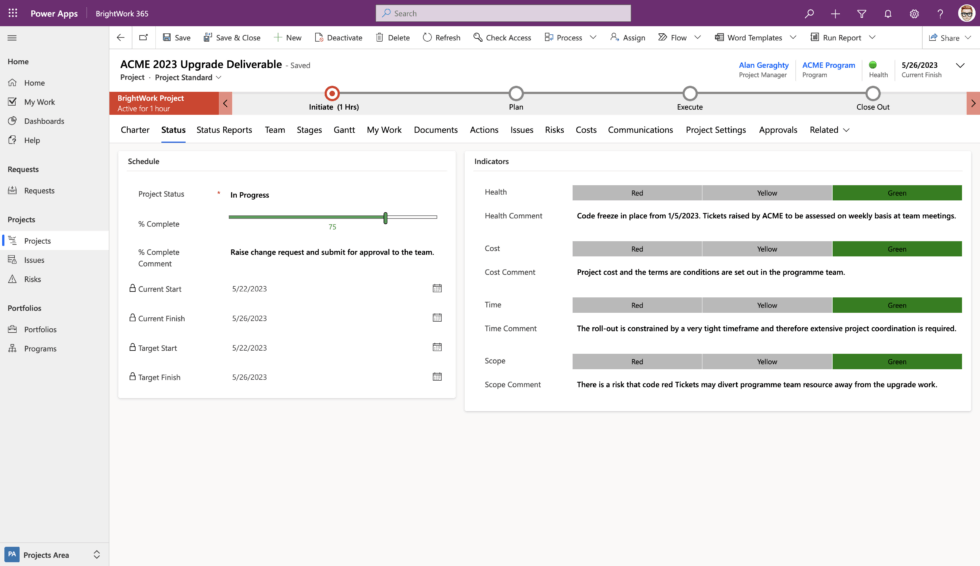Open the app launcher waffle icon
The image size is (980, 566).
tap(13, 13)
